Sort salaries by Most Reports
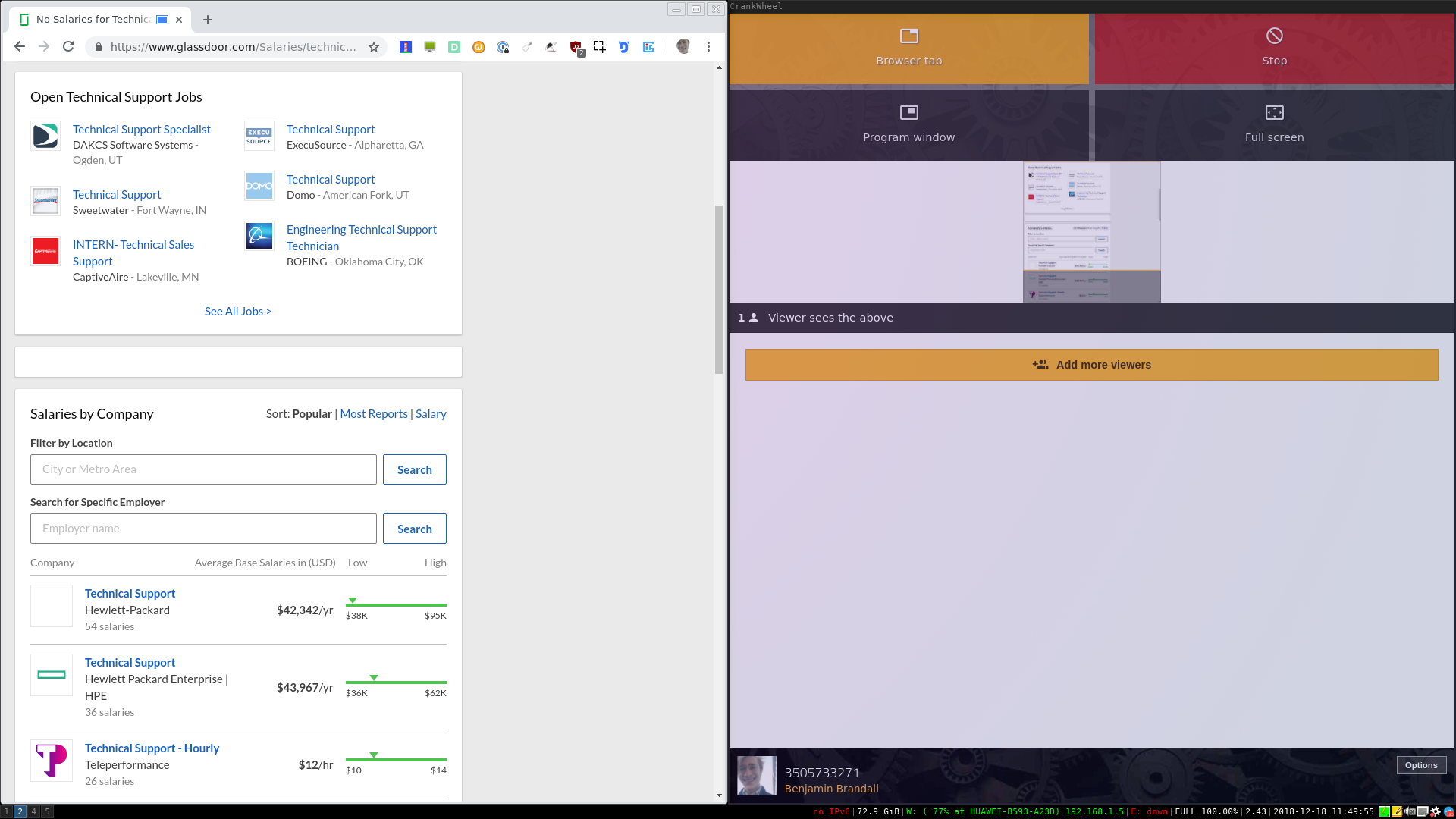Viewport: 1456px width, 819px height. pos(374,414)
